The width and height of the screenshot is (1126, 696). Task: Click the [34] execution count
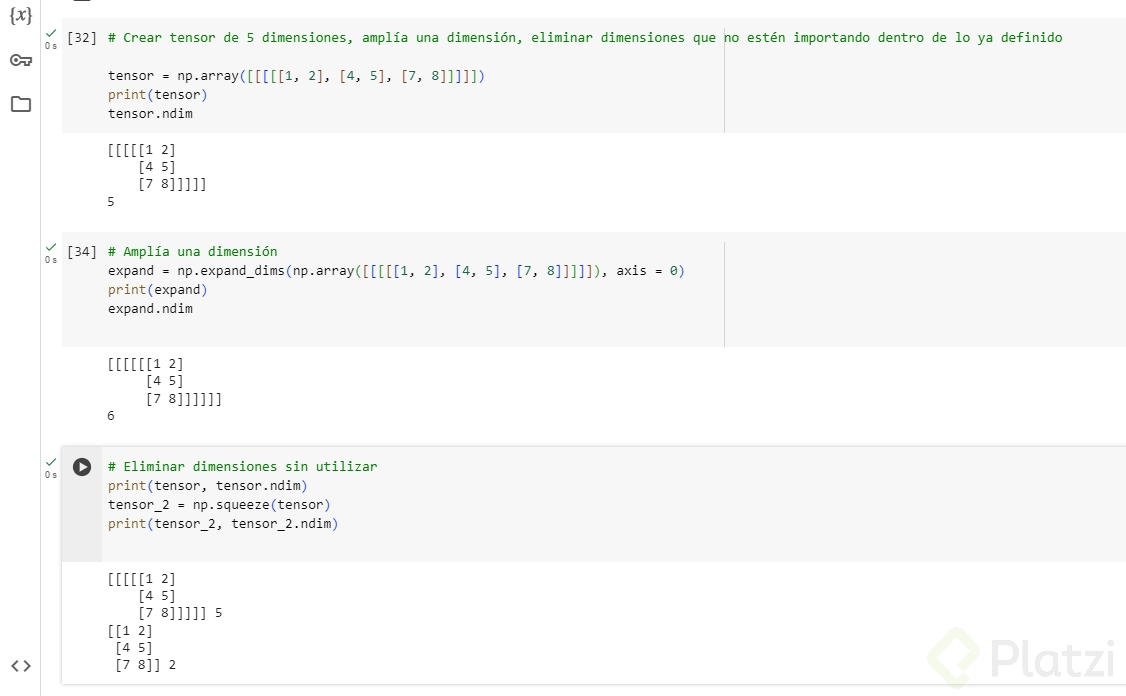(81, 252)
